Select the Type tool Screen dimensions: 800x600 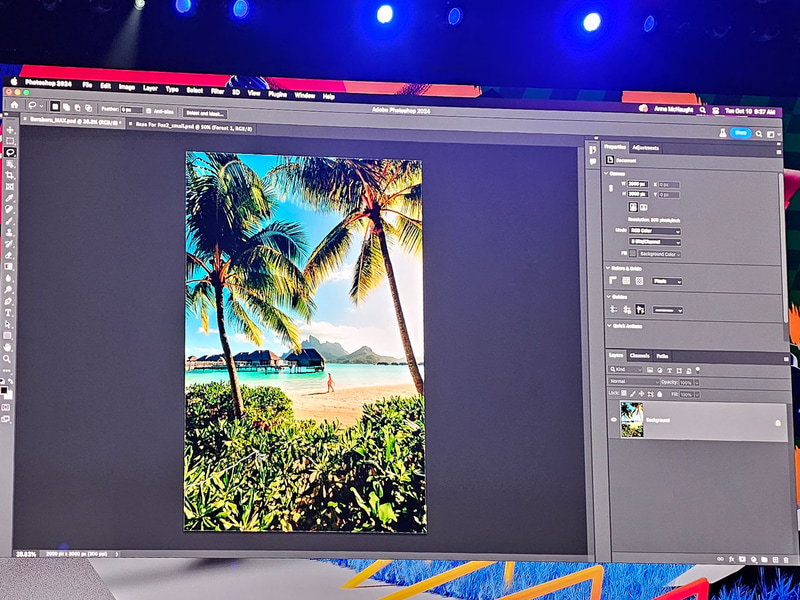(x=8, y=312)
